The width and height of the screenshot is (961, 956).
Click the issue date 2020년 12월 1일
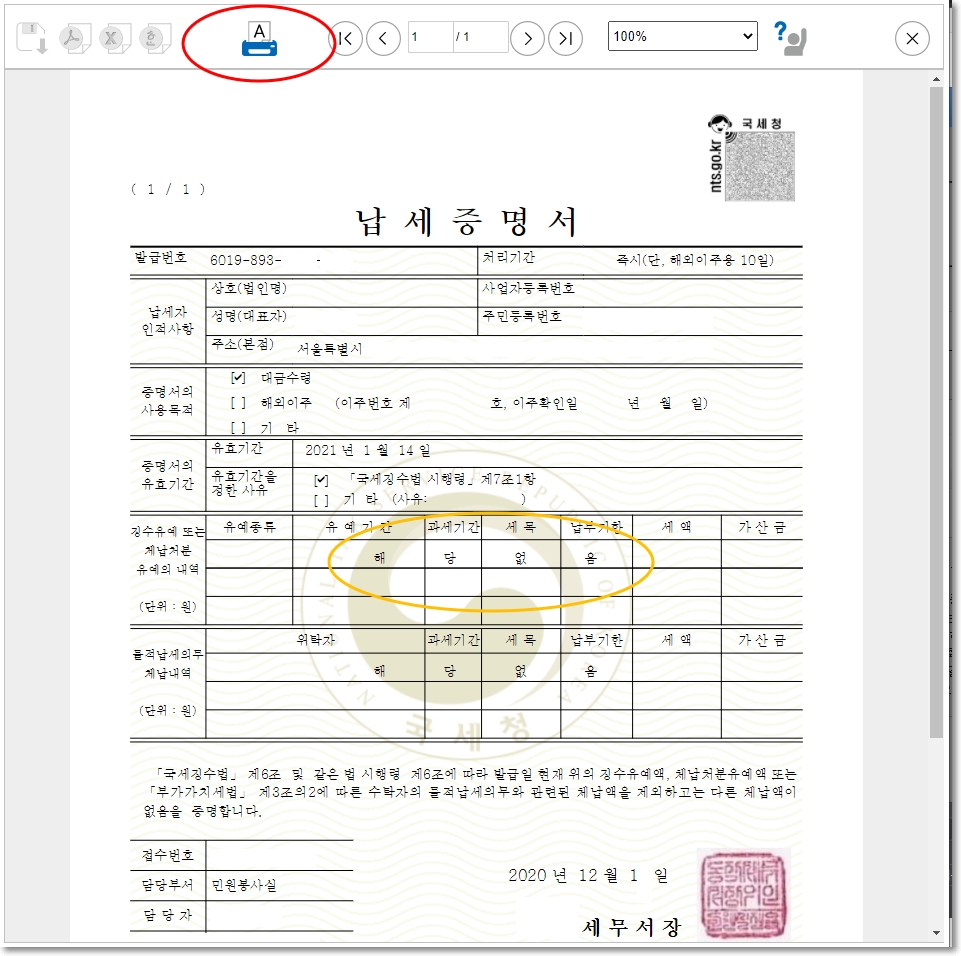click(588, 875)
